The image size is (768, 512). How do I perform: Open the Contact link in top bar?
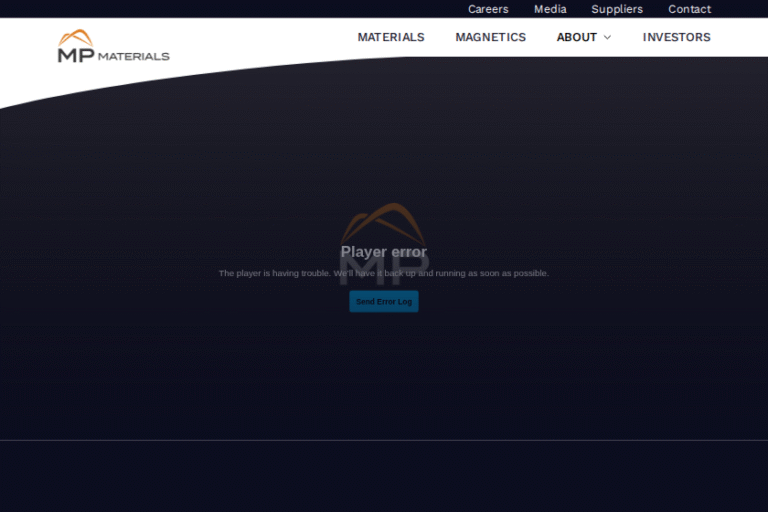click(690, 9)
